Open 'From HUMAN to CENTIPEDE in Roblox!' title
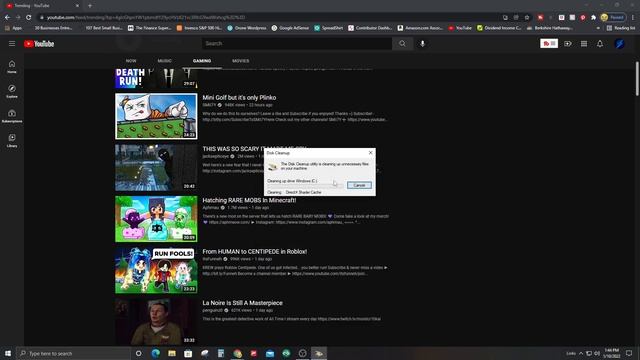640x360 pixels. pos(255,252)
